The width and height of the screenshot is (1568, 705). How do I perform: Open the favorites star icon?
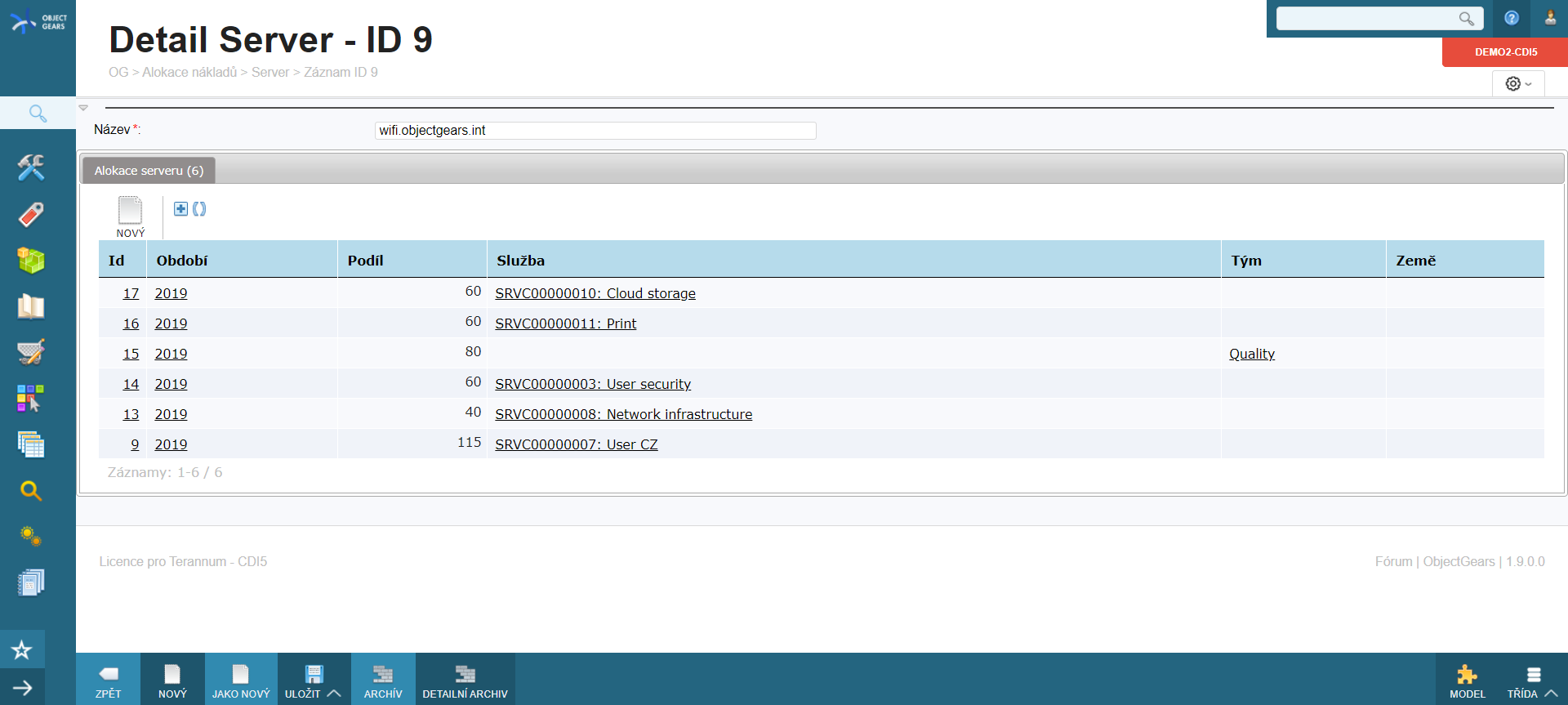click(22, 650)
